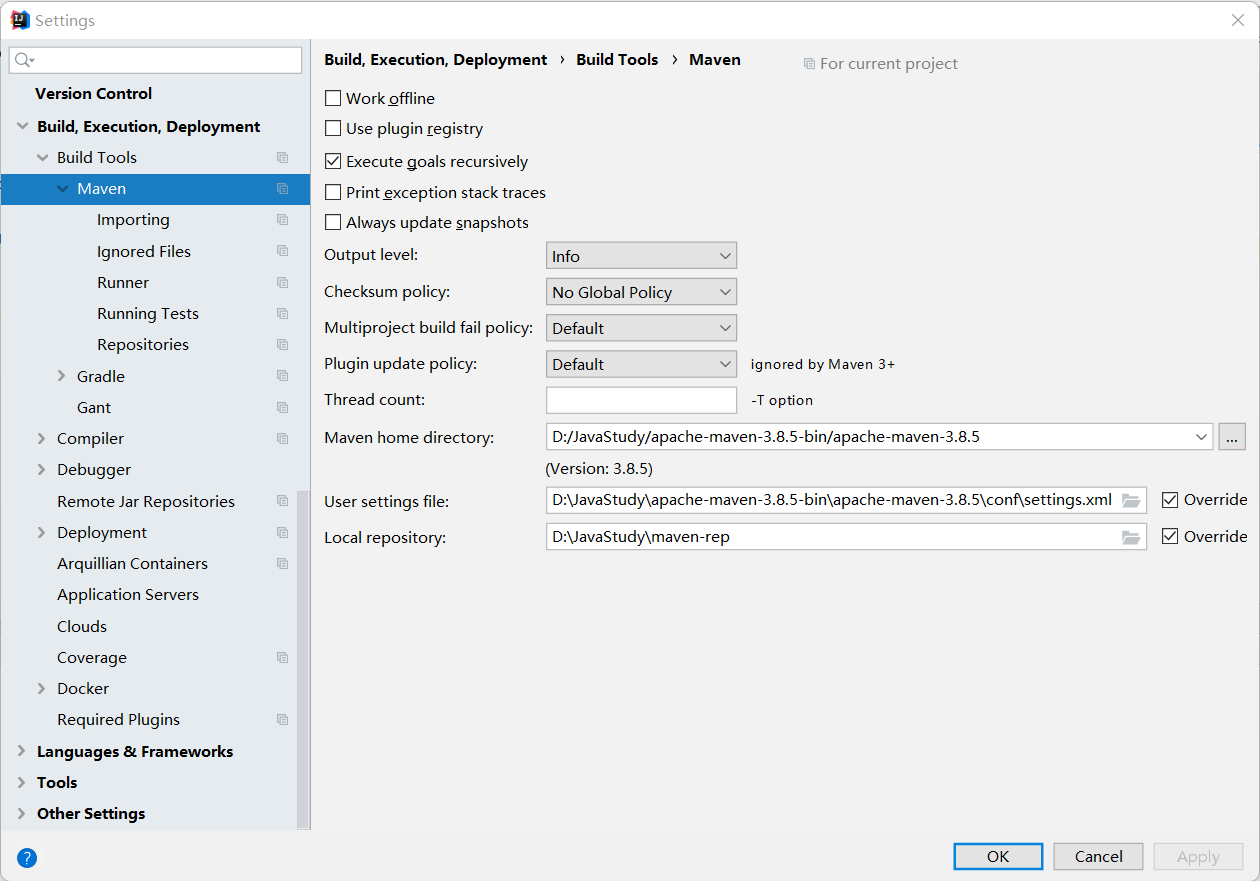Open the Checksum policy dropdown
The height and width of the screenshot is (881, 1260).
pos(641,292)
